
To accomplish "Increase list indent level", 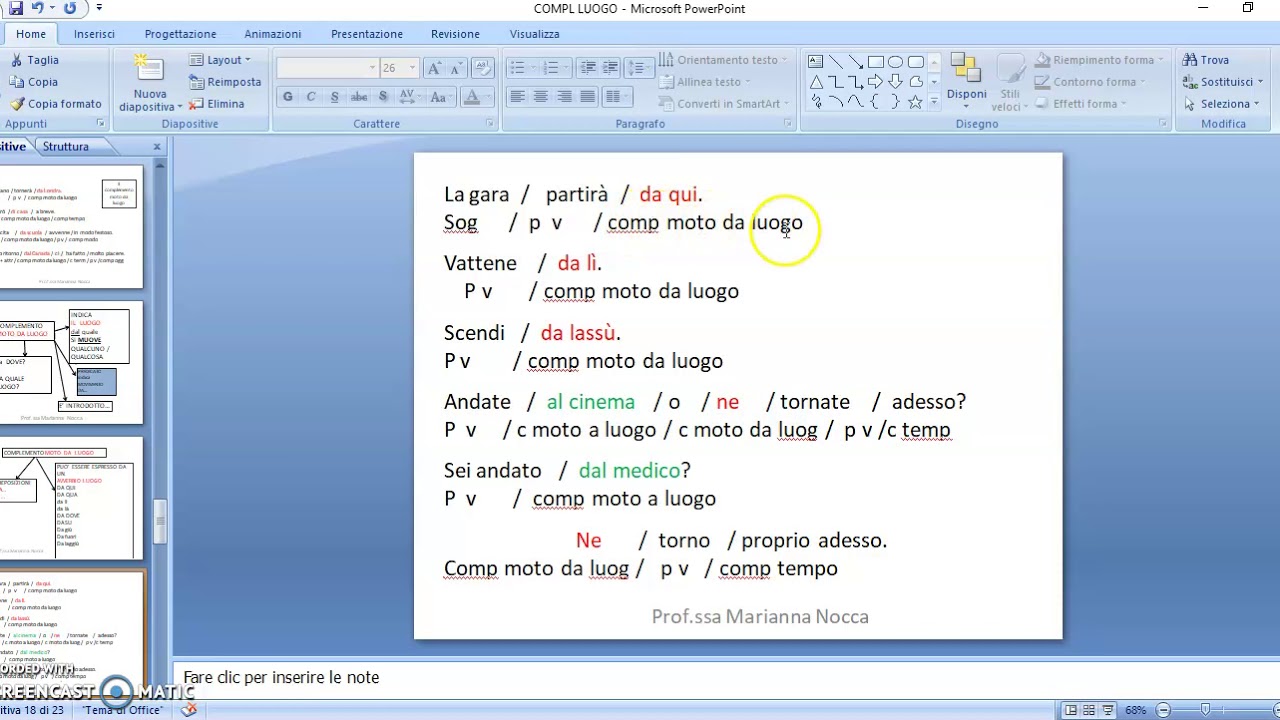I will pos(611,68).
